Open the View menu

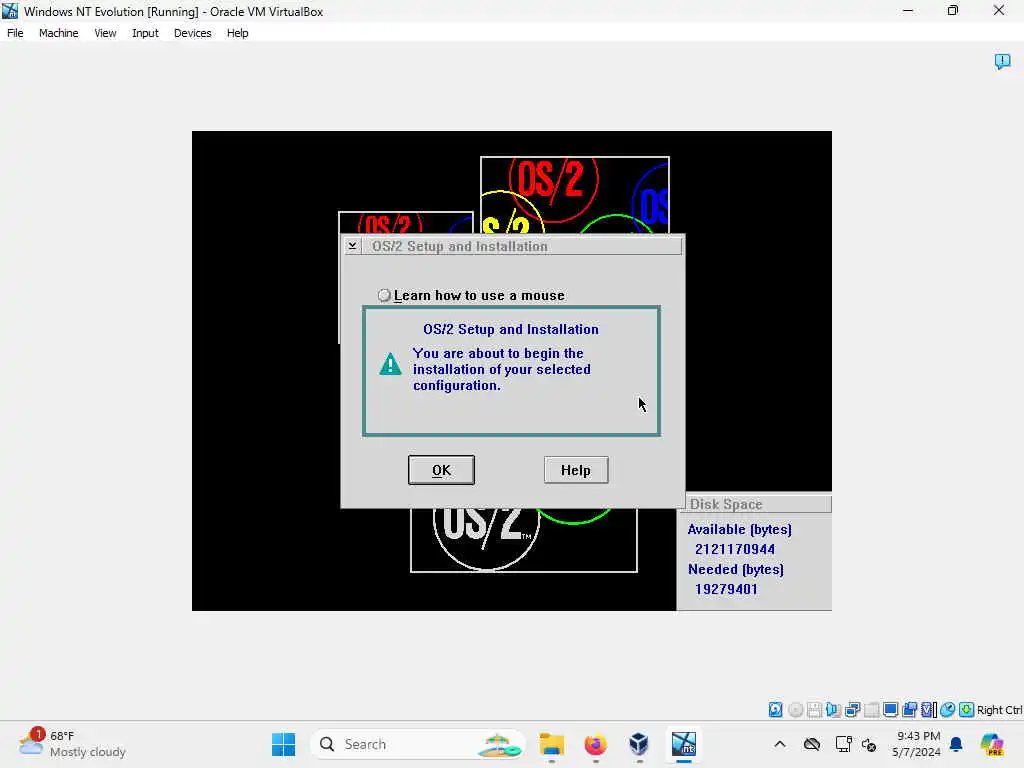point(105,33)
